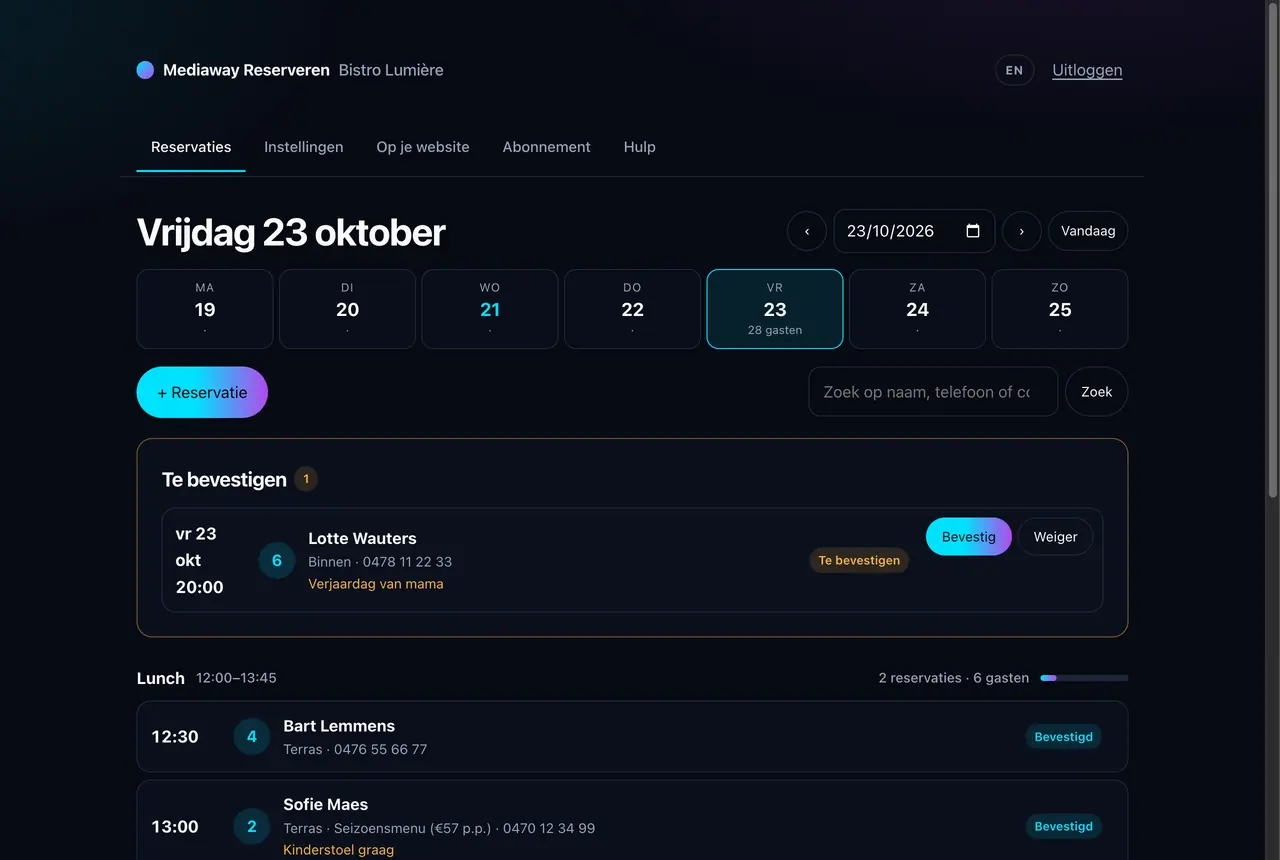The height and width of the screenshot is (860, 1280).
Task: Select Saturday 24 in week strip
Action: [917, 309]
